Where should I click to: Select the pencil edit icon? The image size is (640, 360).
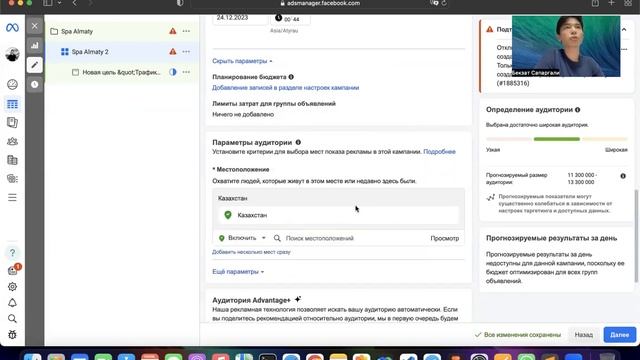[x=35, y=65]
